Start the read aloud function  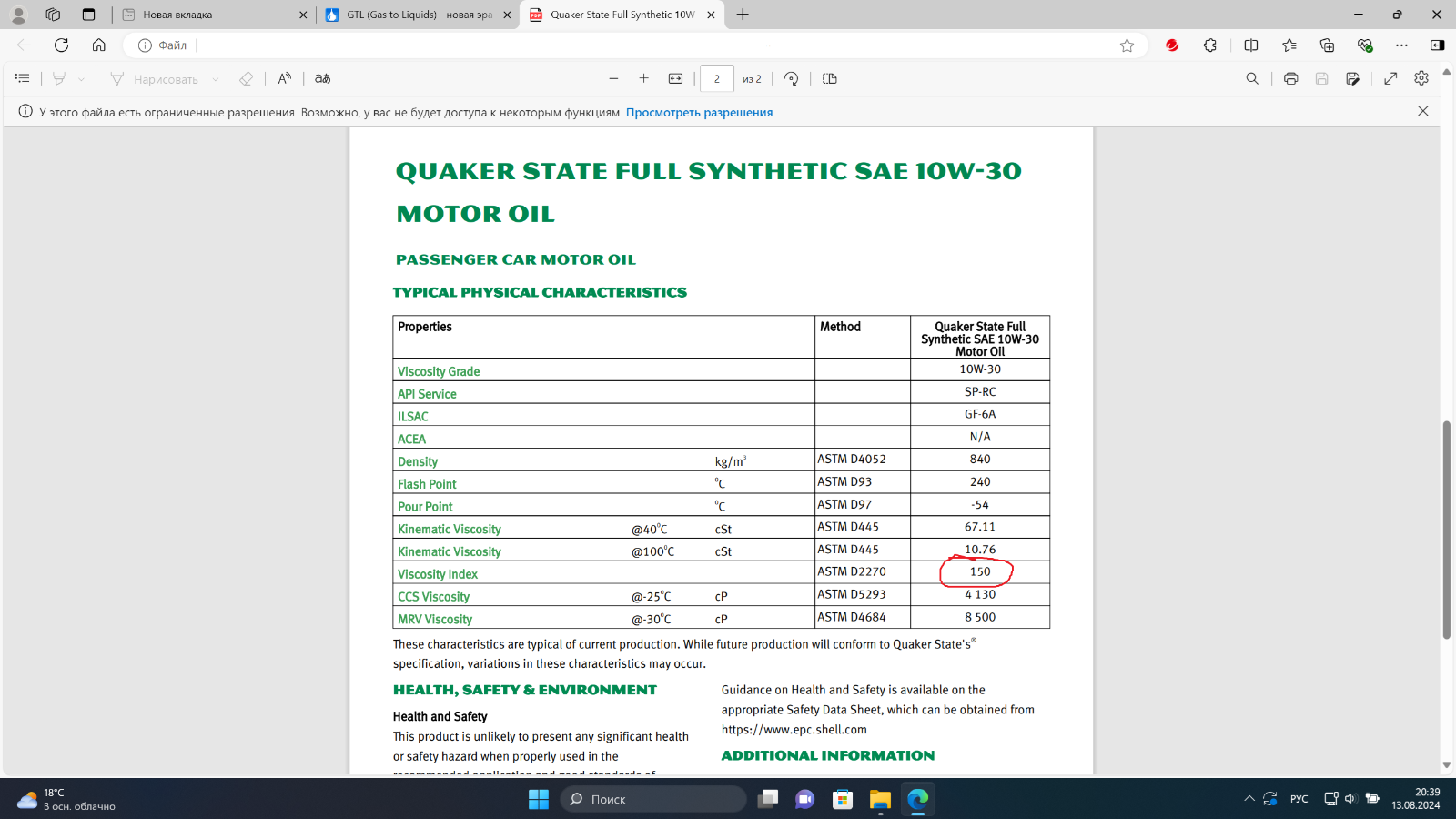(285, 79)
